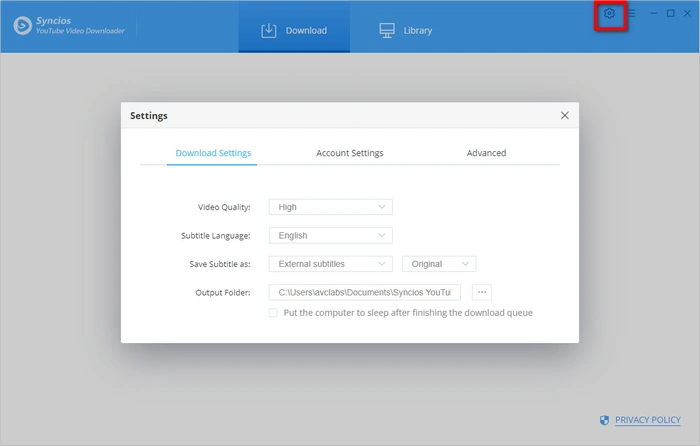Expand the Original subtitle format dropdown

coord(438,264)
